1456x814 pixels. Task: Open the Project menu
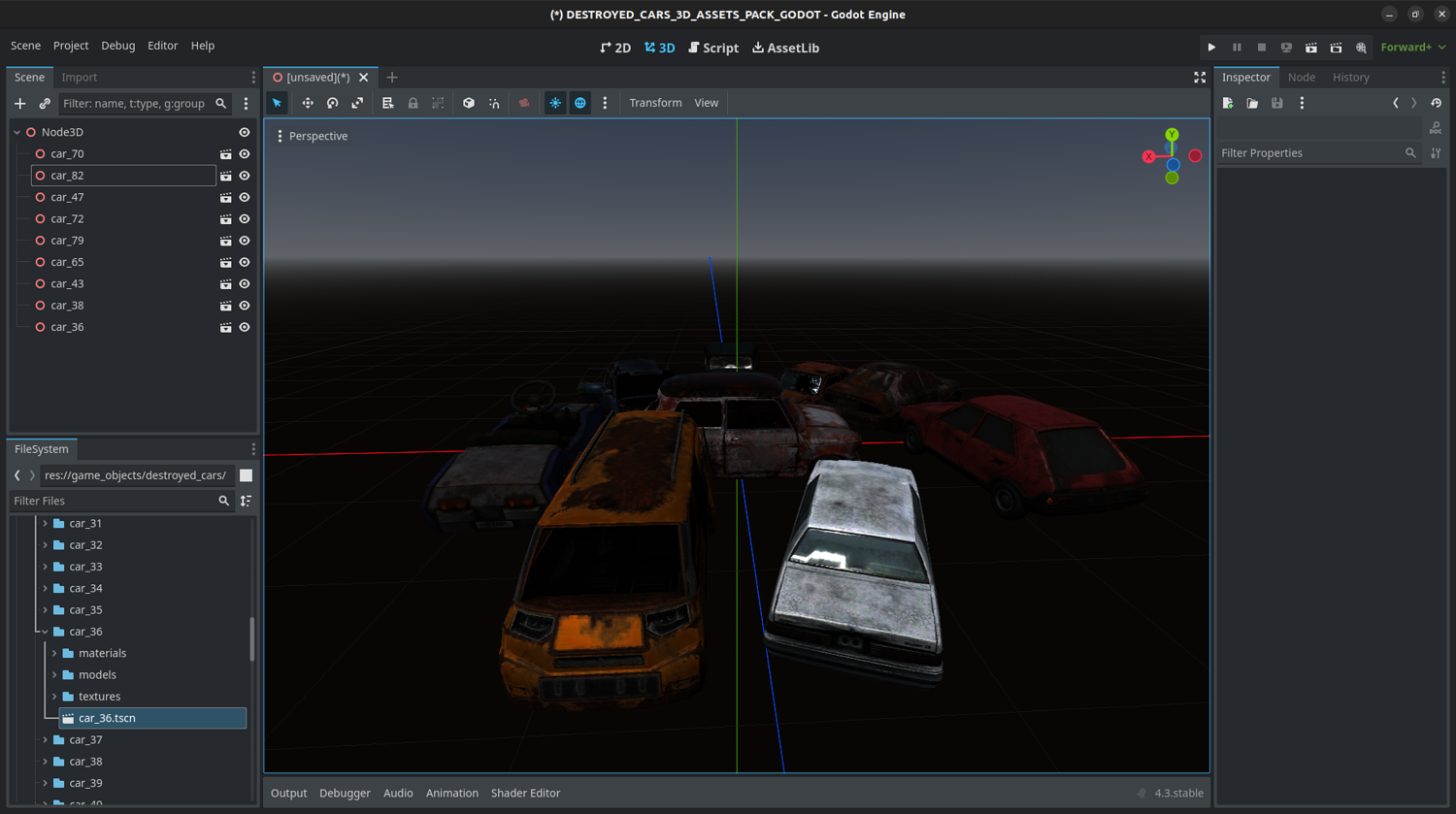pos(71,46)
